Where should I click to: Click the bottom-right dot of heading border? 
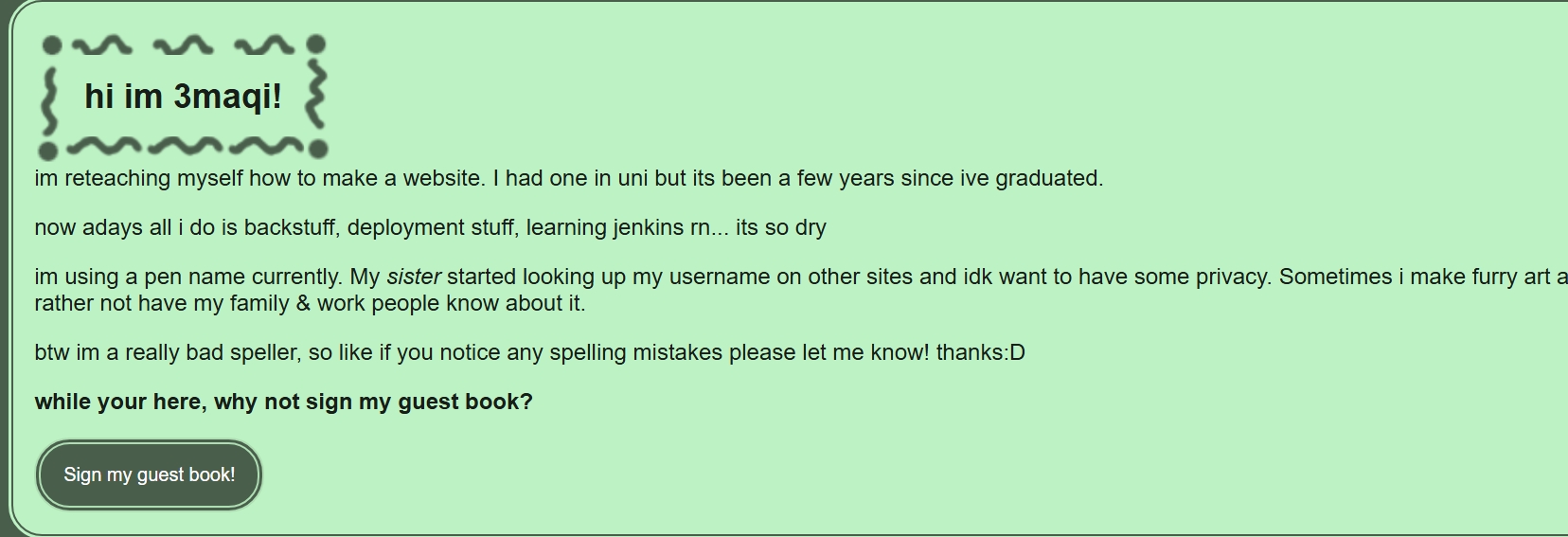point(318,149)
